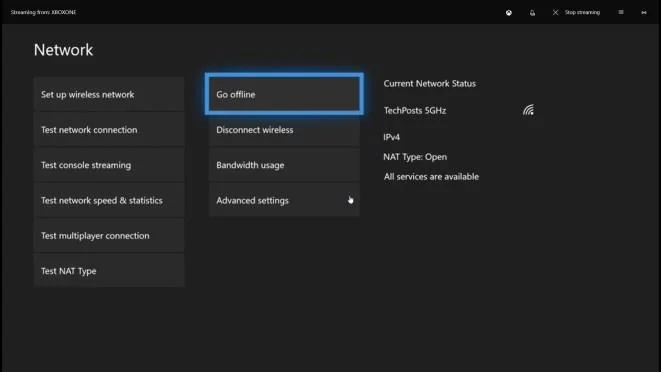This screenshot has height=372, width=661.
Task: Click the IPv4 status text
Action: pos(392,137)
